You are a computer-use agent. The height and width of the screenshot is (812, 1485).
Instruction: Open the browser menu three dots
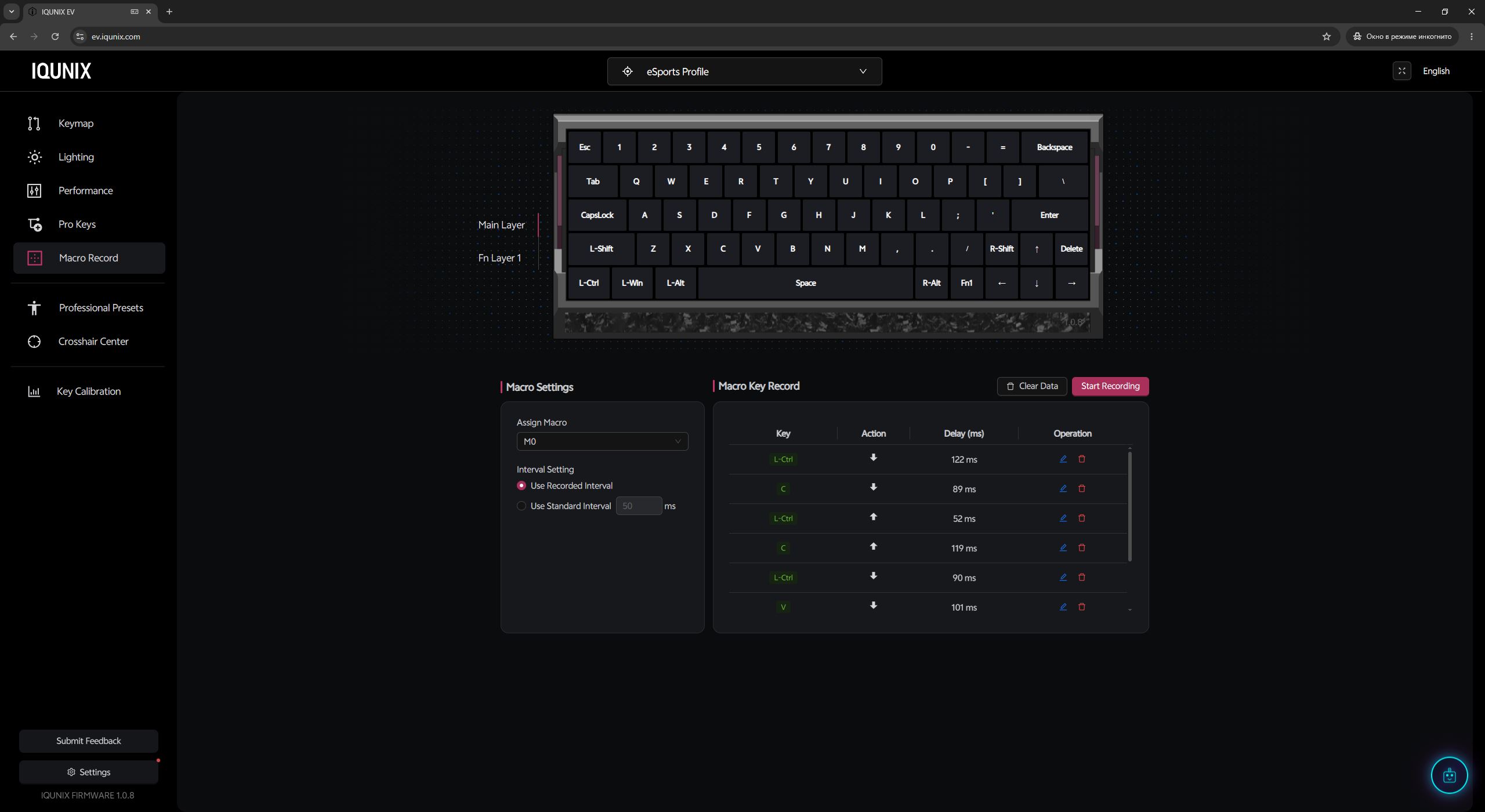(x=1472, y=37)
